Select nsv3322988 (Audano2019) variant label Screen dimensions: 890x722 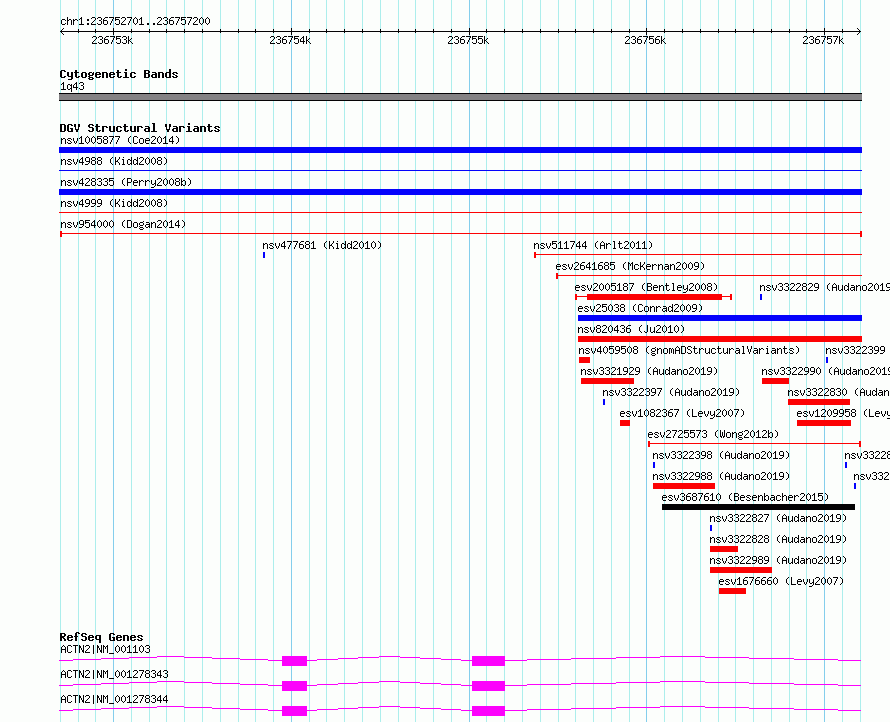721,476
